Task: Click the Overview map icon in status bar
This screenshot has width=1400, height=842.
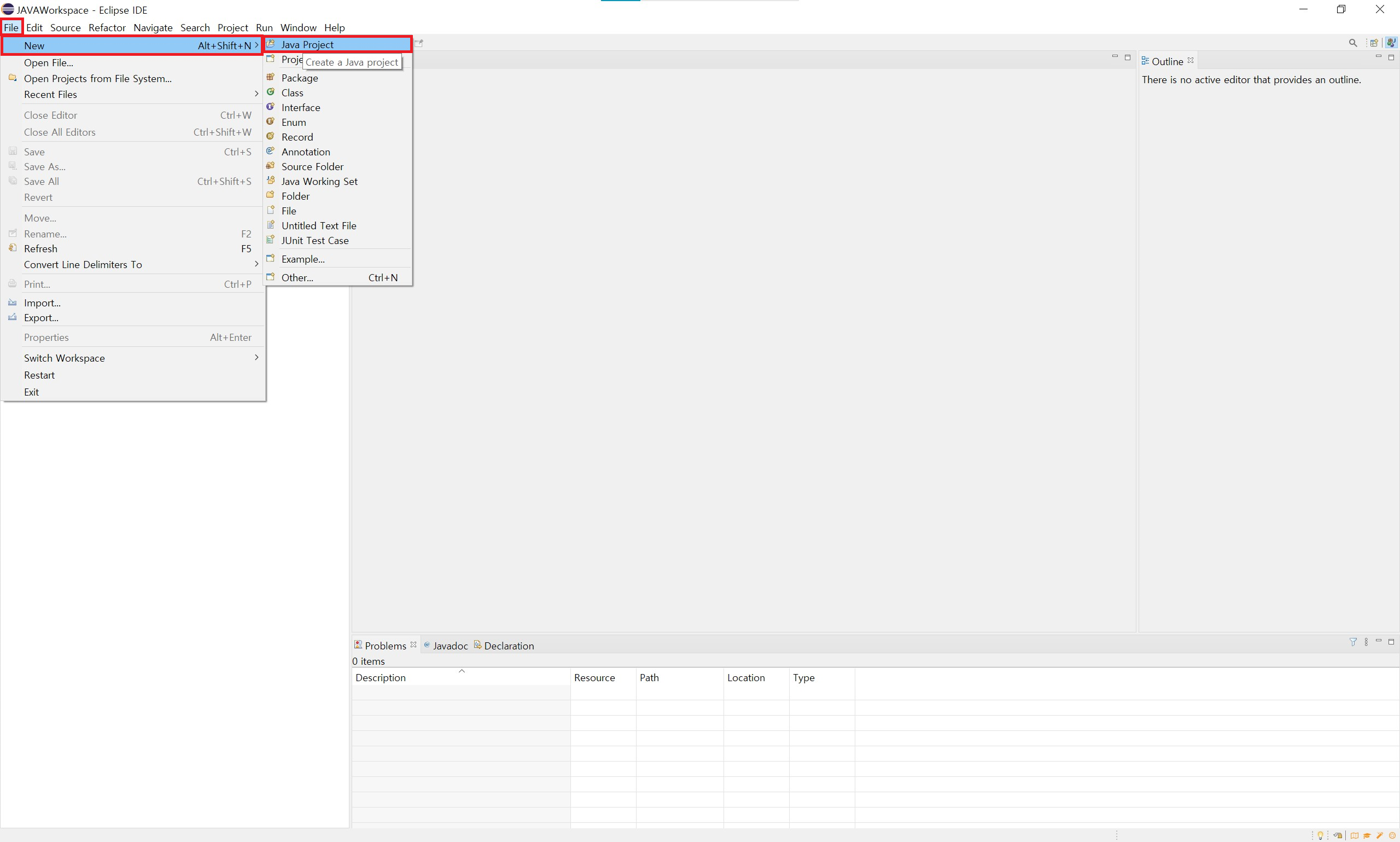Action: (1354, 835)
